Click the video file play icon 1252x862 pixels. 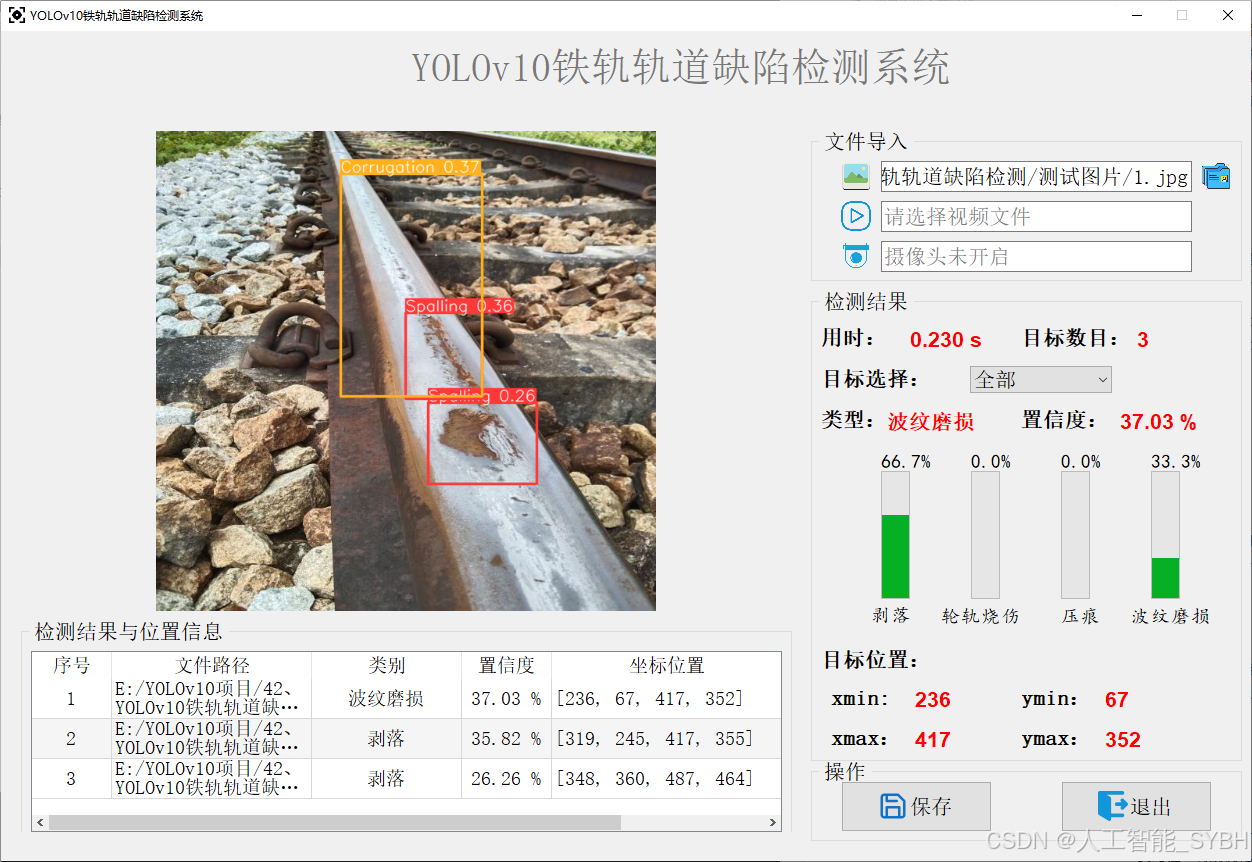[x=856, y=216]
